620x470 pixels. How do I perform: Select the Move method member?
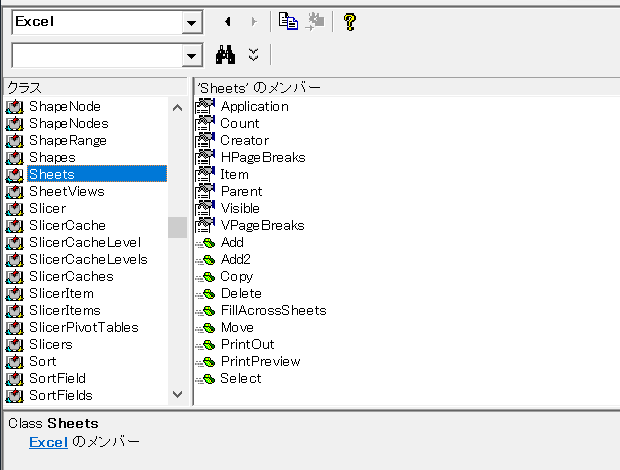[x=237, y=327]
